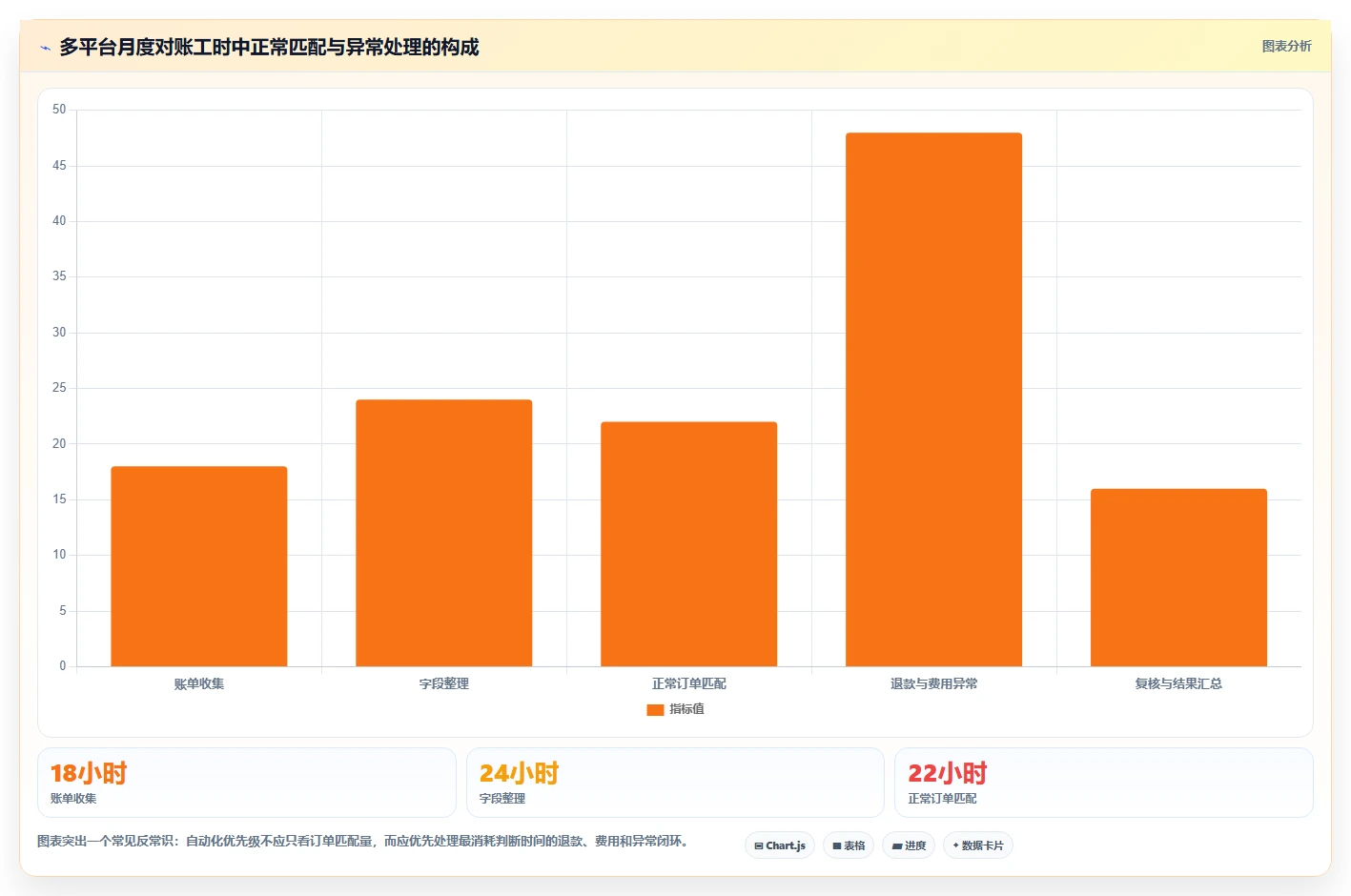The width and height of the screenshot is (1351, 896).
Task: Open the 18小时 账单收集 stat card
Action: pyautogui.click(x=247, y=783)
